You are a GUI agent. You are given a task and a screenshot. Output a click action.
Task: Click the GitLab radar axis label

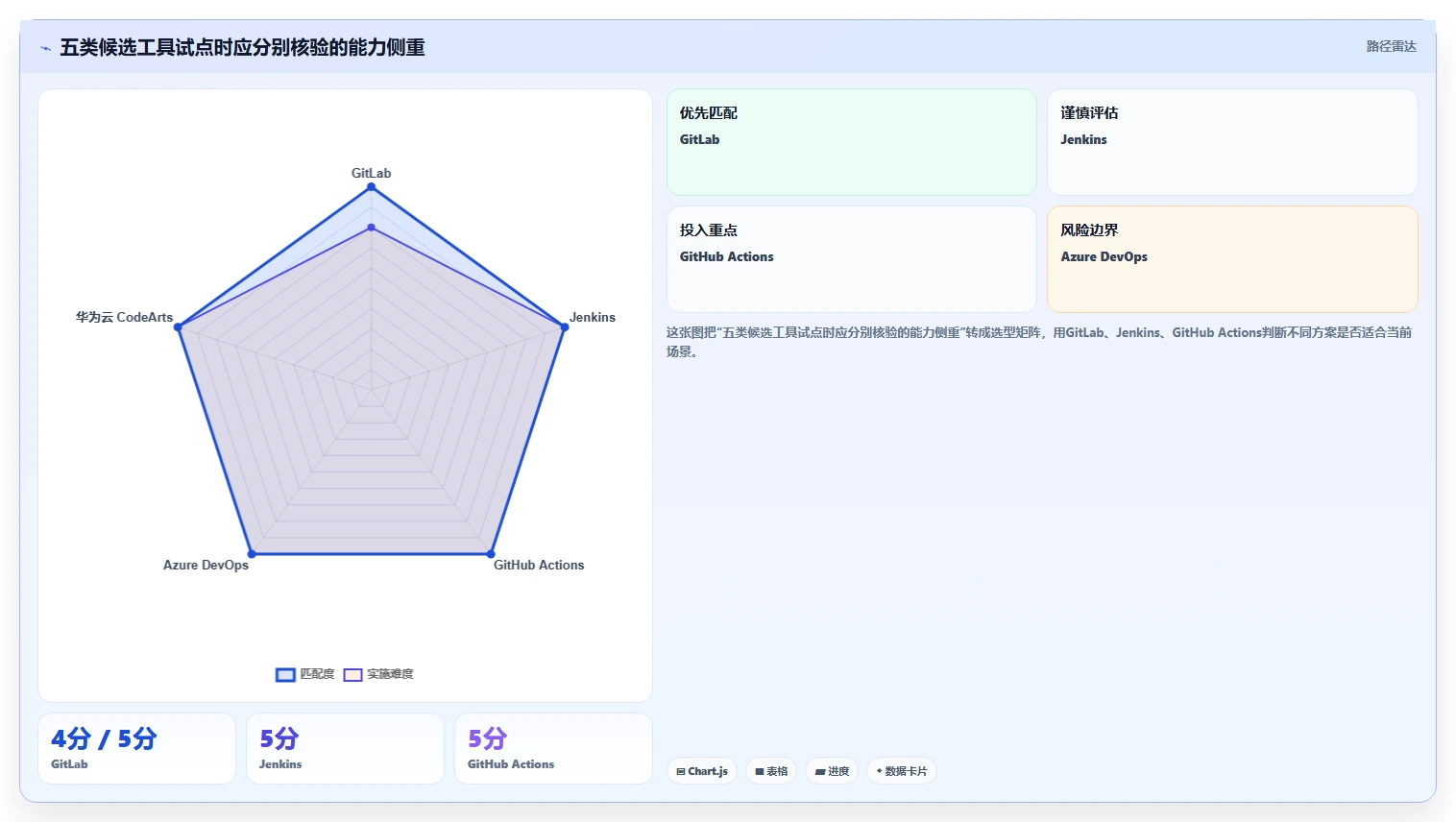pyautogui.click(x=371, y=173)
